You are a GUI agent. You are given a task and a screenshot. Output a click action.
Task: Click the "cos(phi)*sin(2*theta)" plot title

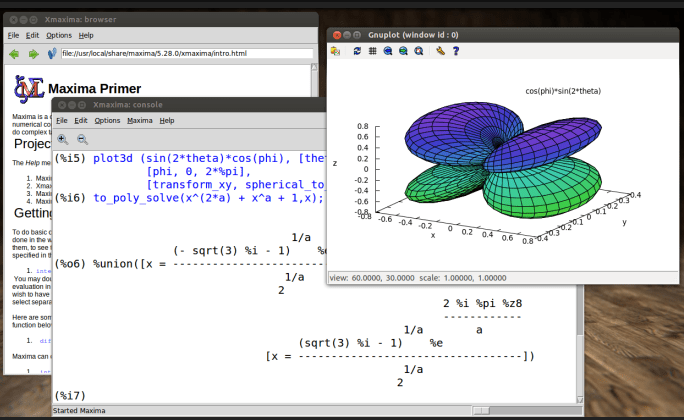[563, 91]
